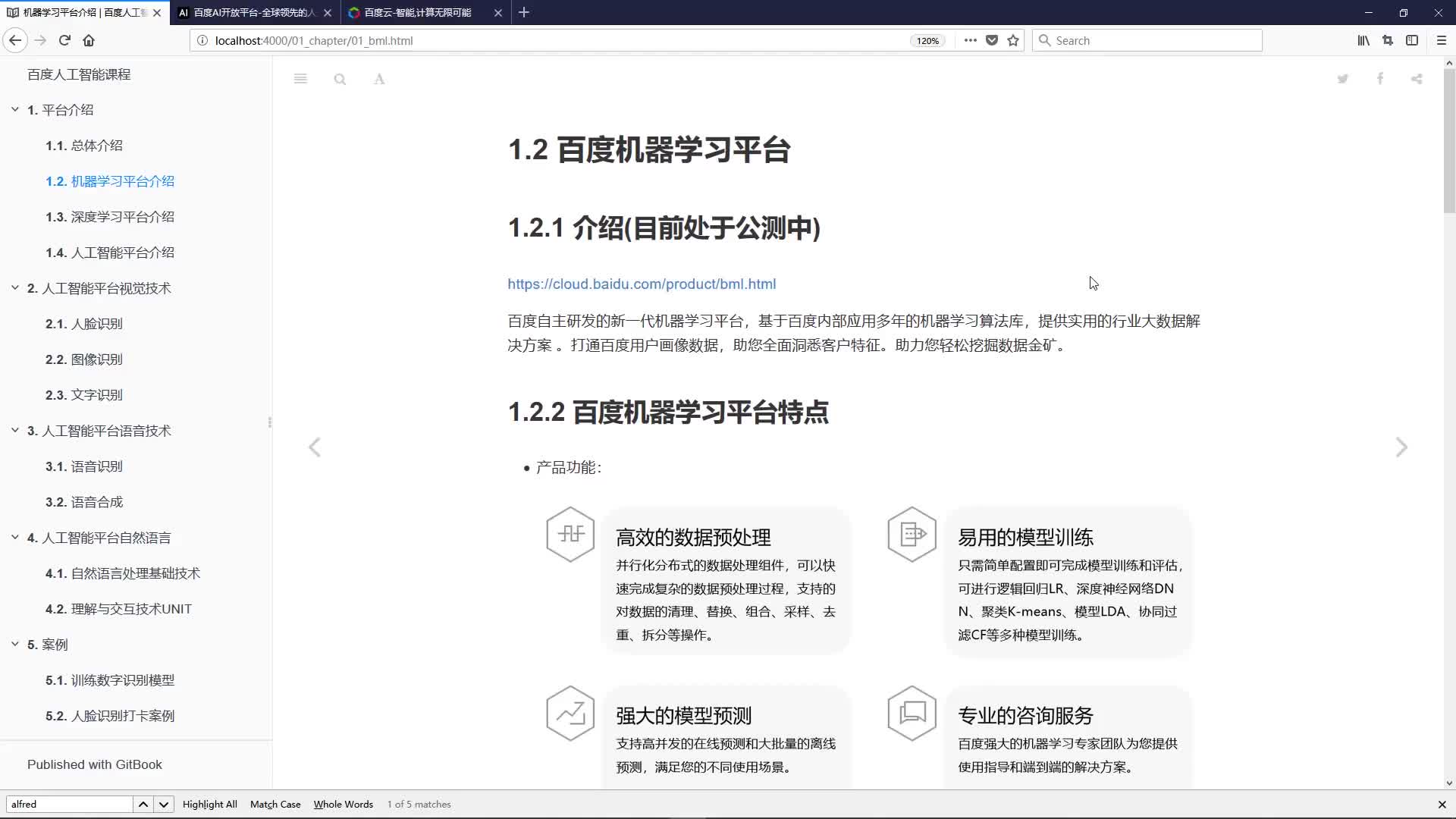Open 5.1 训练数字识别模型 section
Image resolution: width=1456 pixels, height=819 pixels.
(x=110, y=680)
